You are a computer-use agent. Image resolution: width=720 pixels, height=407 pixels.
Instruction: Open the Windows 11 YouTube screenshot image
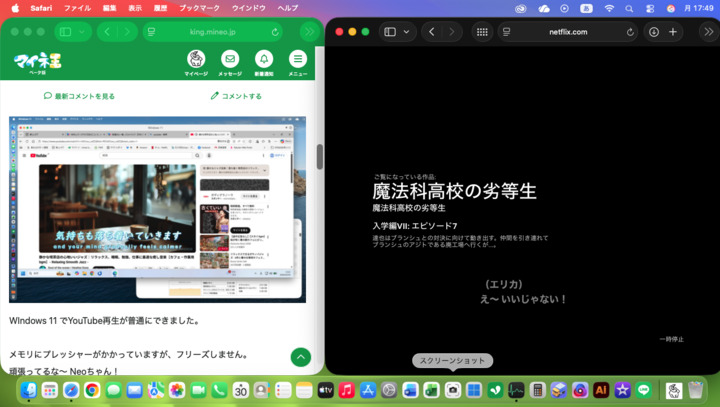(158, 209)
